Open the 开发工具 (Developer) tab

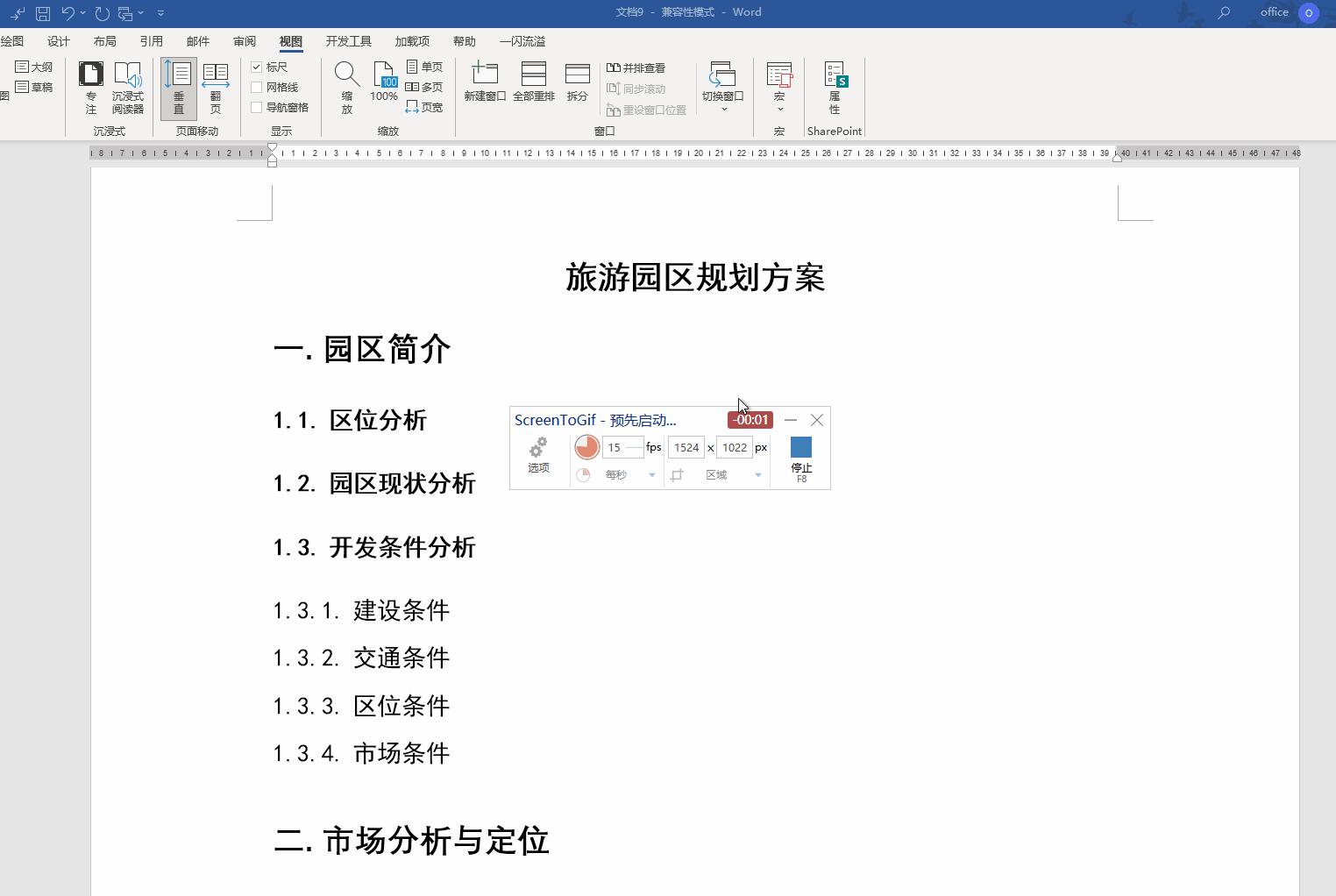click(x=348, y=40)
